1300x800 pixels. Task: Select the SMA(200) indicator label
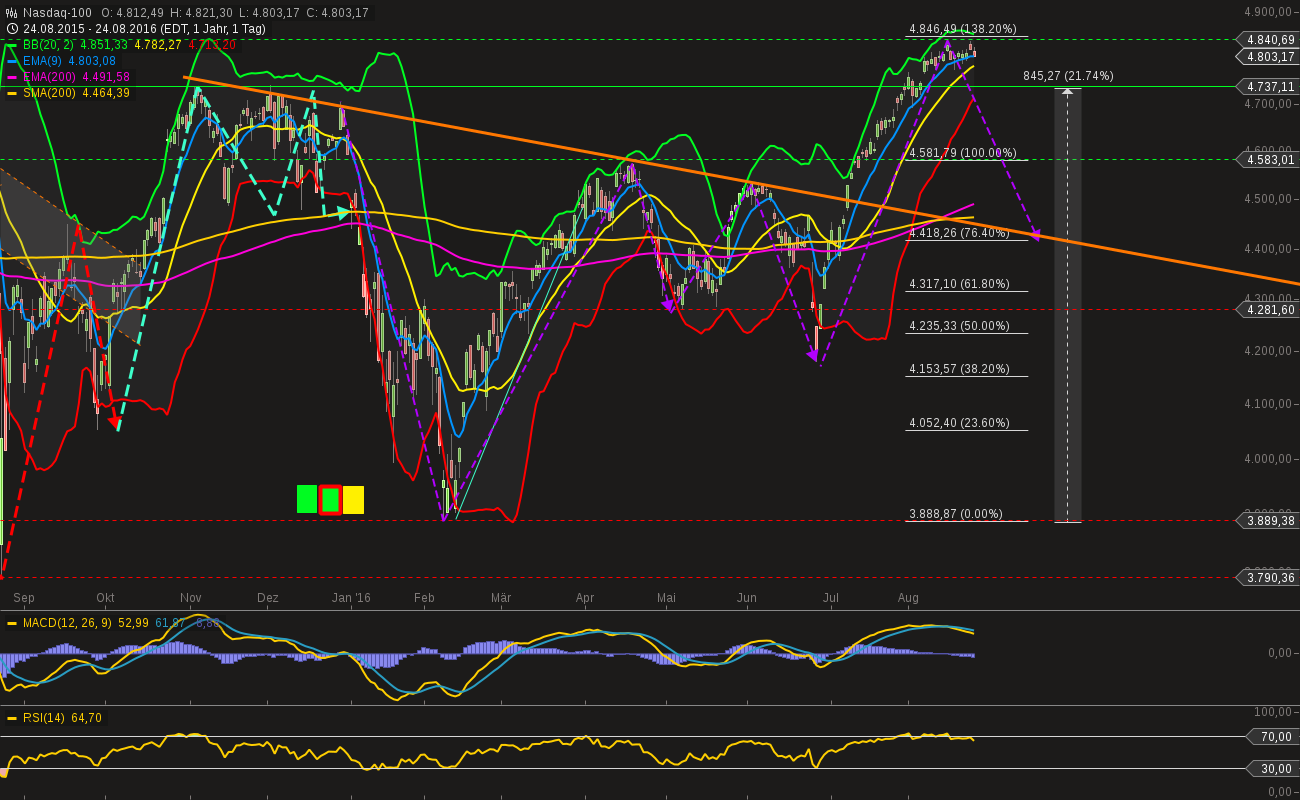coord(50,93)
